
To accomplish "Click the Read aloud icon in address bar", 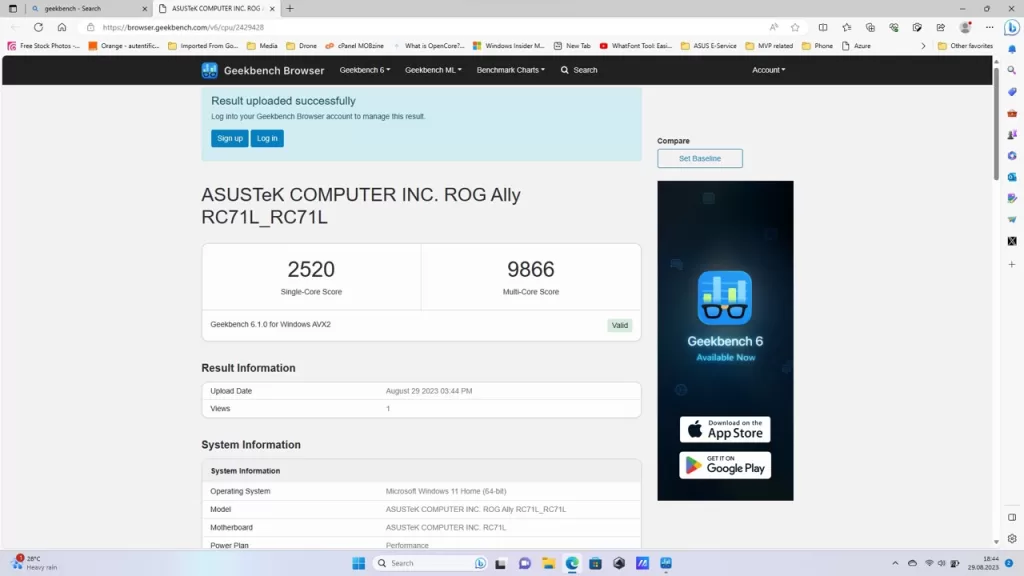I will (x=773, y=27).
